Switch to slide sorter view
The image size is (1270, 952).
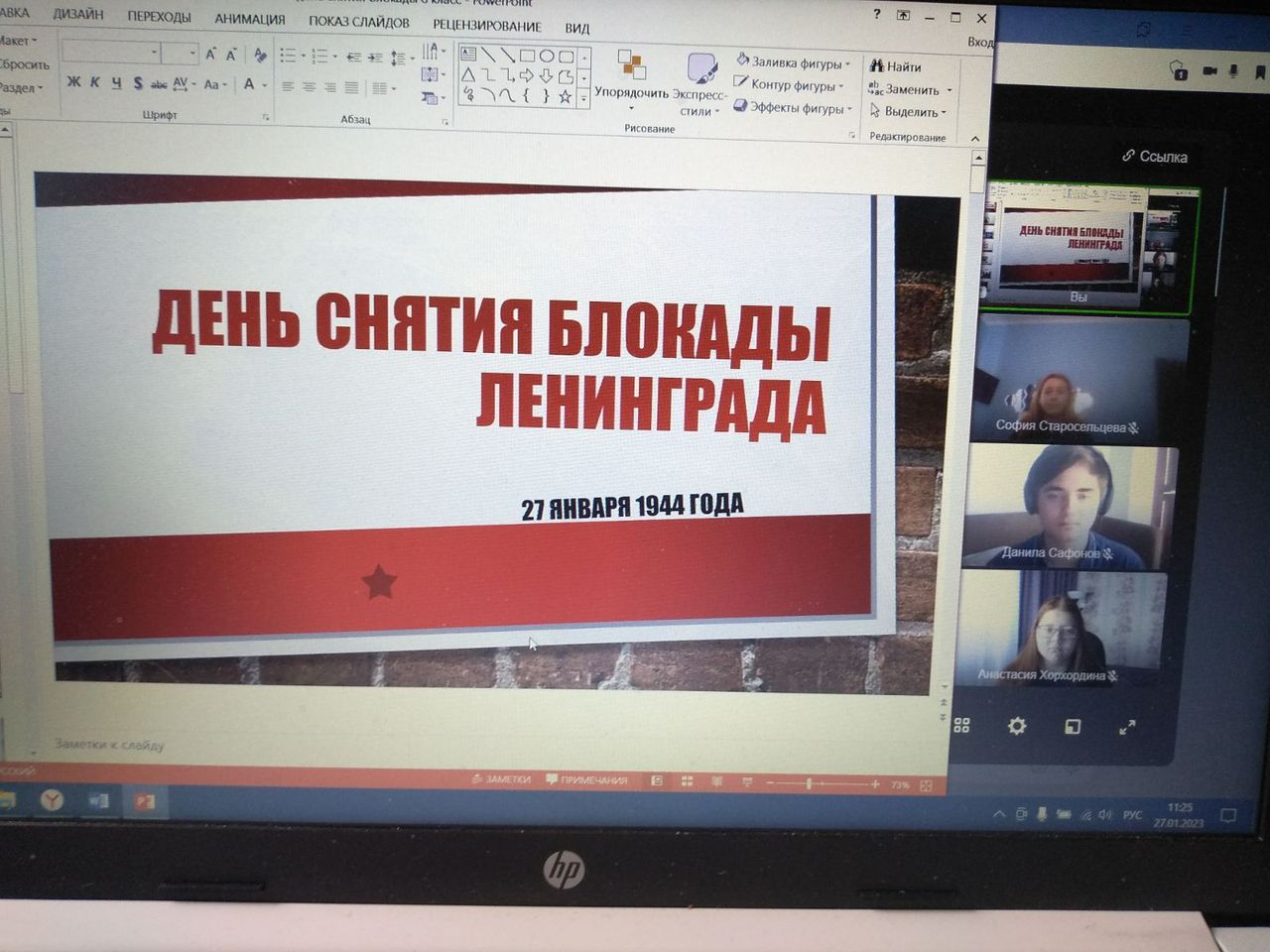point(687,781)
